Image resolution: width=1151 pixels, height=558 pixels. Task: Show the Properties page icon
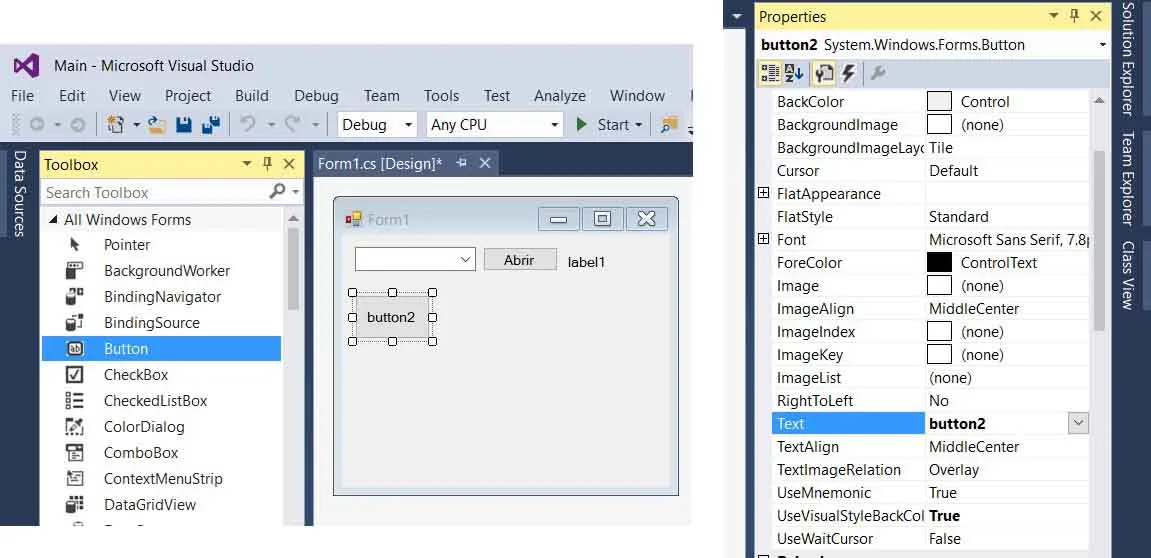[824, 73]
